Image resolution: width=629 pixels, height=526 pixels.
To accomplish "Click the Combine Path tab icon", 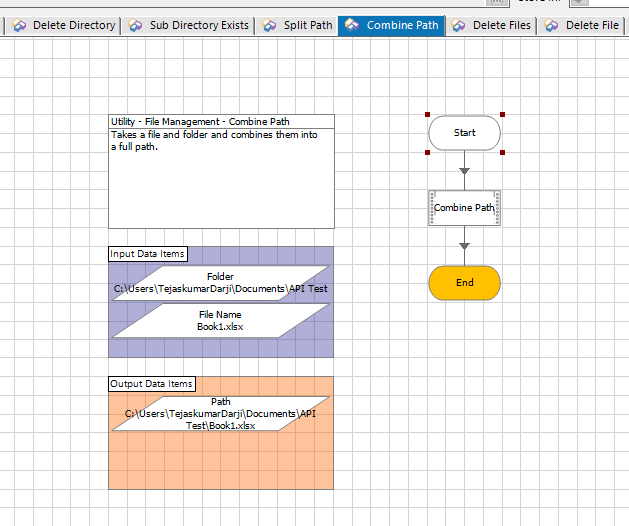I will tap(352, 25).
